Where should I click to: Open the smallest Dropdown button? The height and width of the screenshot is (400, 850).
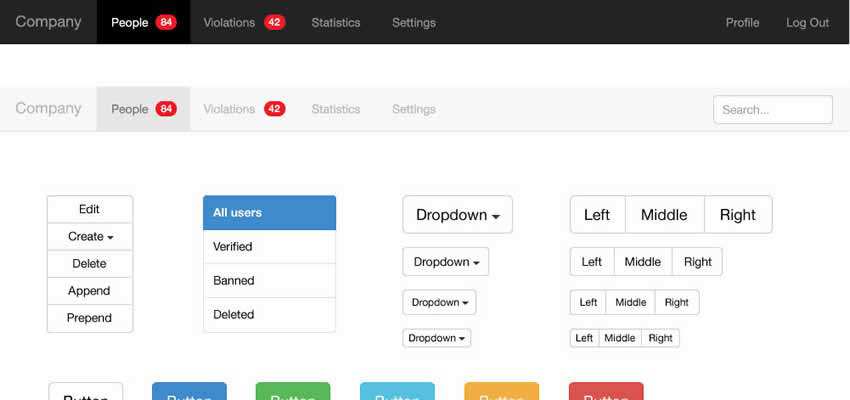click(x=437, y=338)
